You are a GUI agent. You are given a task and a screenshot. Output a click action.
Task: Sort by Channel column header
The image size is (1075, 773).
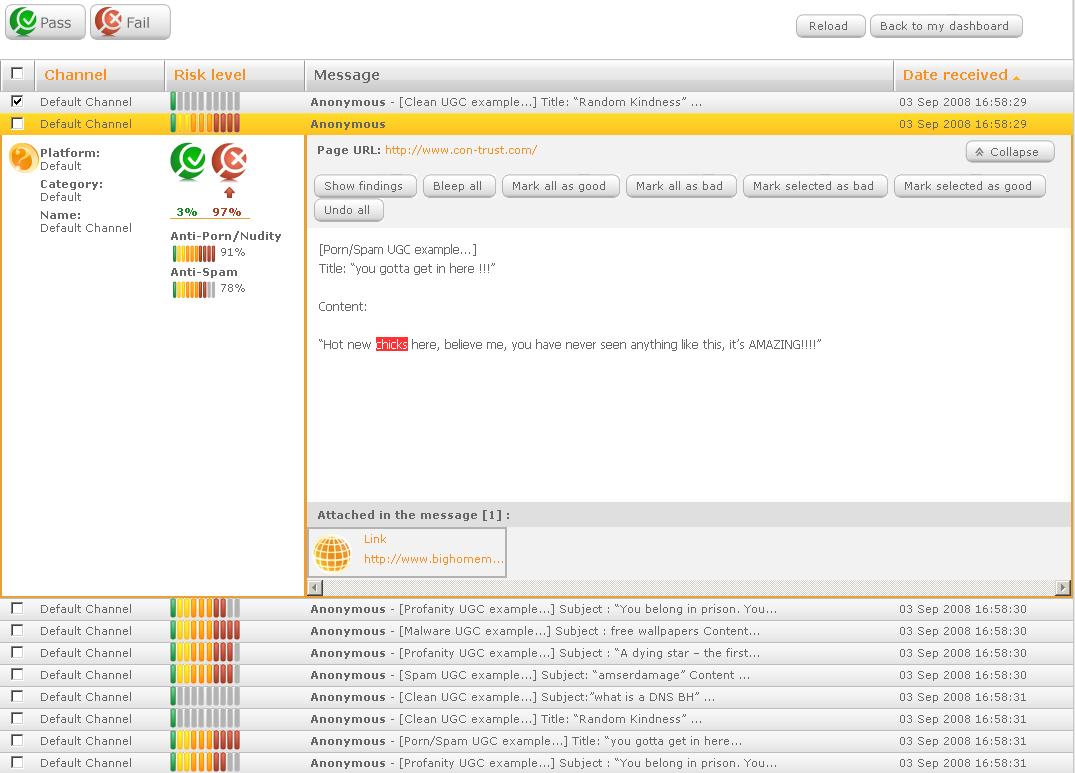coord(75,75)
